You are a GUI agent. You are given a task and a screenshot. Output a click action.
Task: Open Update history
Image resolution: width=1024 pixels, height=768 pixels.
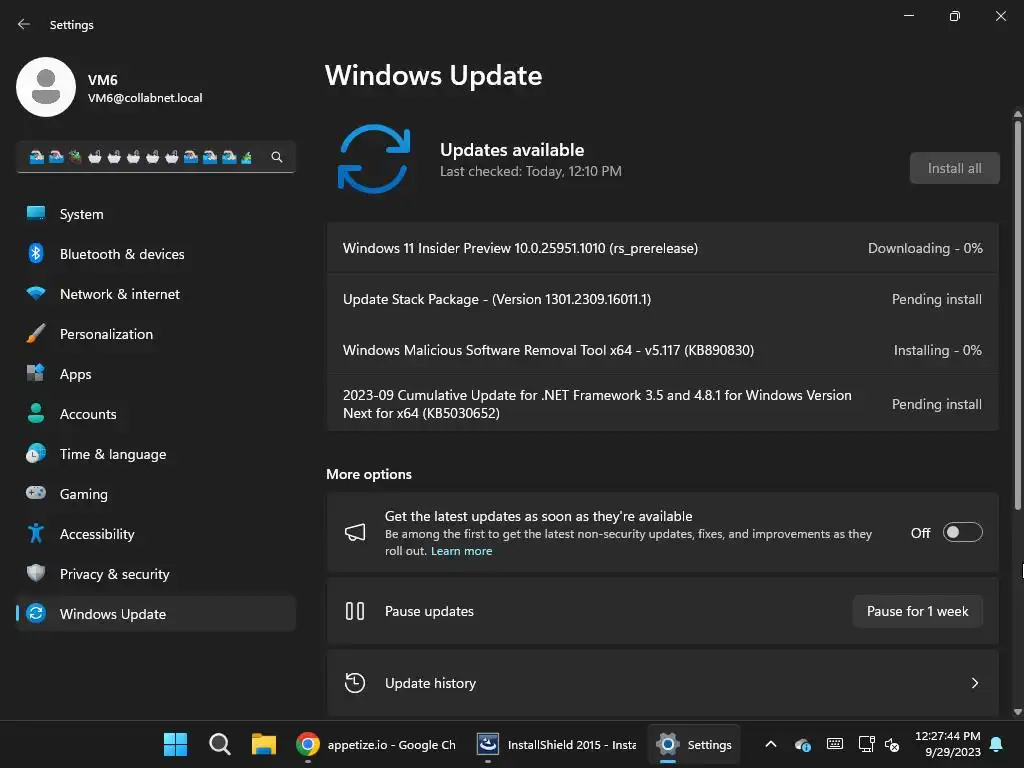tap(662, 682)
